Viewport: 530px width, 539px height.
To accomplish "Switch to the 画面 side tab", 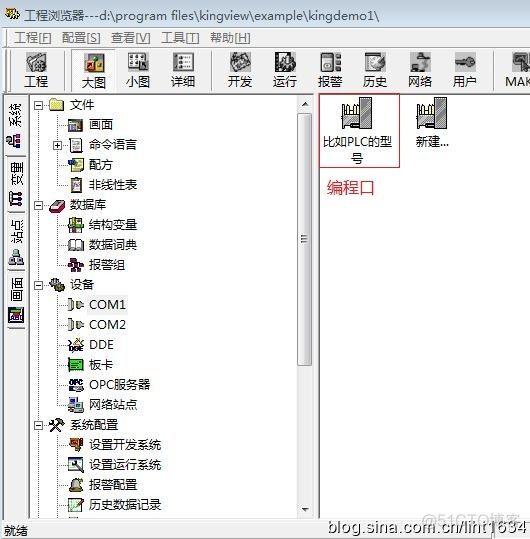I will (15, 300).
